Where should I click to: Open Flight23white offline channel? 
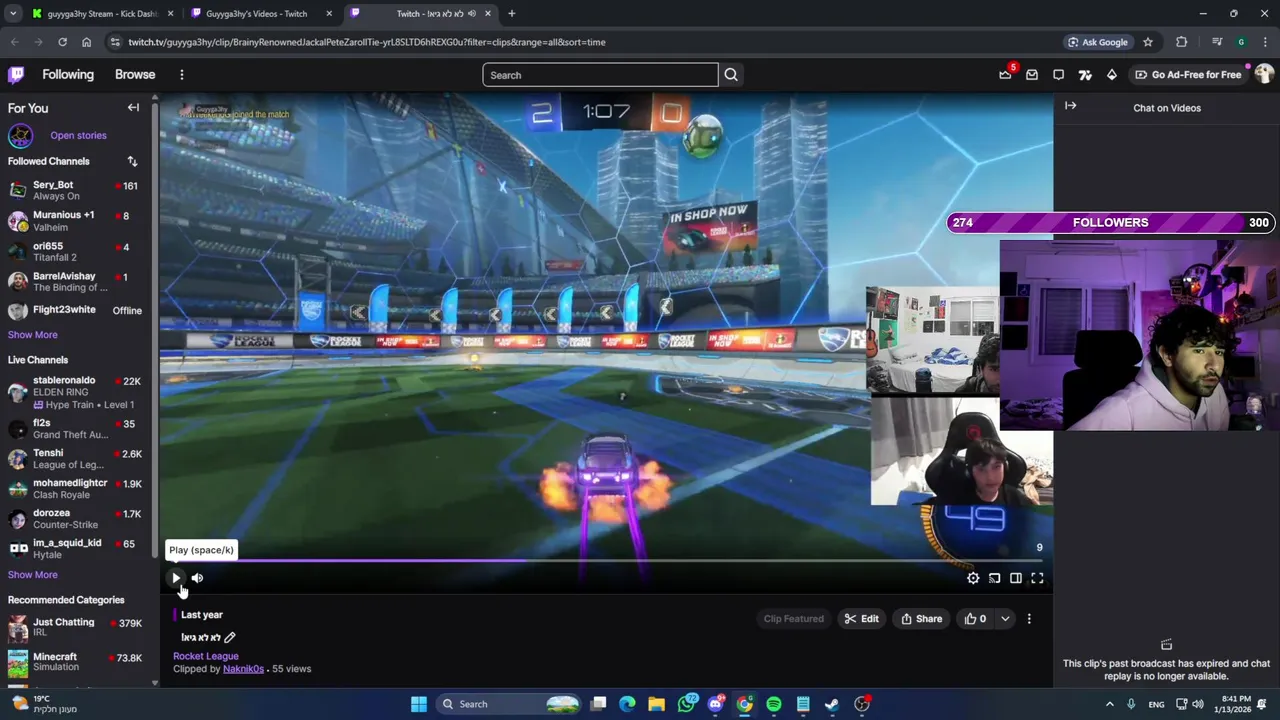click(75, 310)
